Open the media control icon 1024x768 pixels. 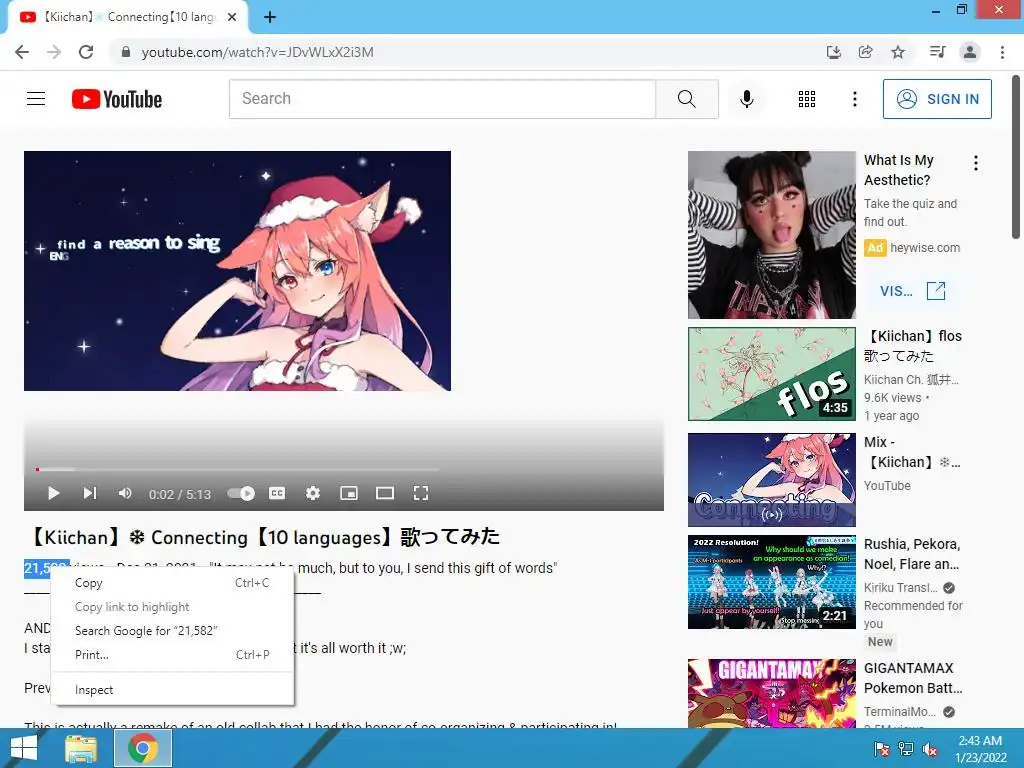(937, 52)
